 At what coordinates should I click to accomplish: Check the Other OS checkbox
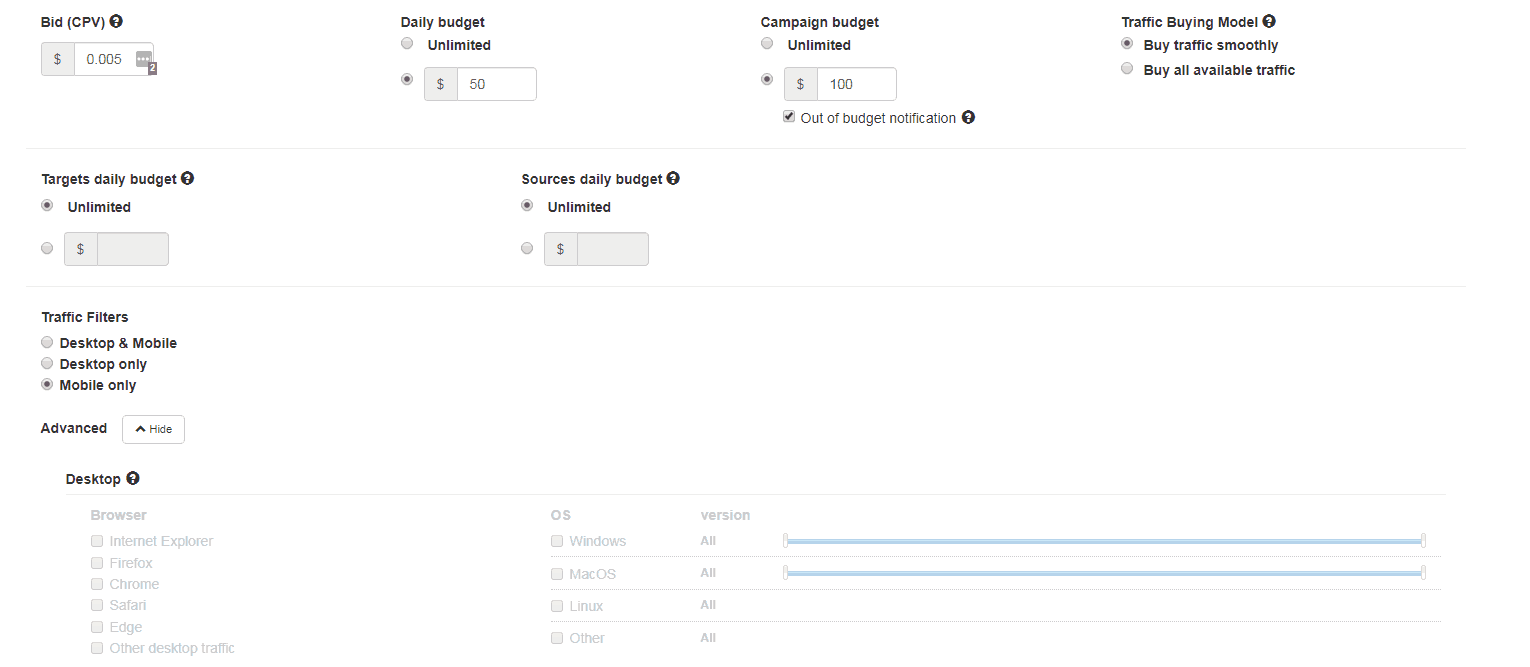[x=557, y=638]
